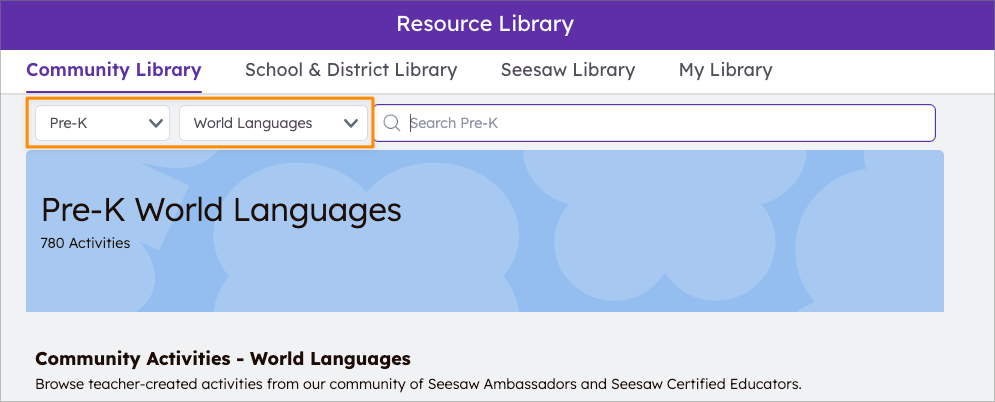
Task: Open the School & District Library tab
Action: click(x=351, y=70)
